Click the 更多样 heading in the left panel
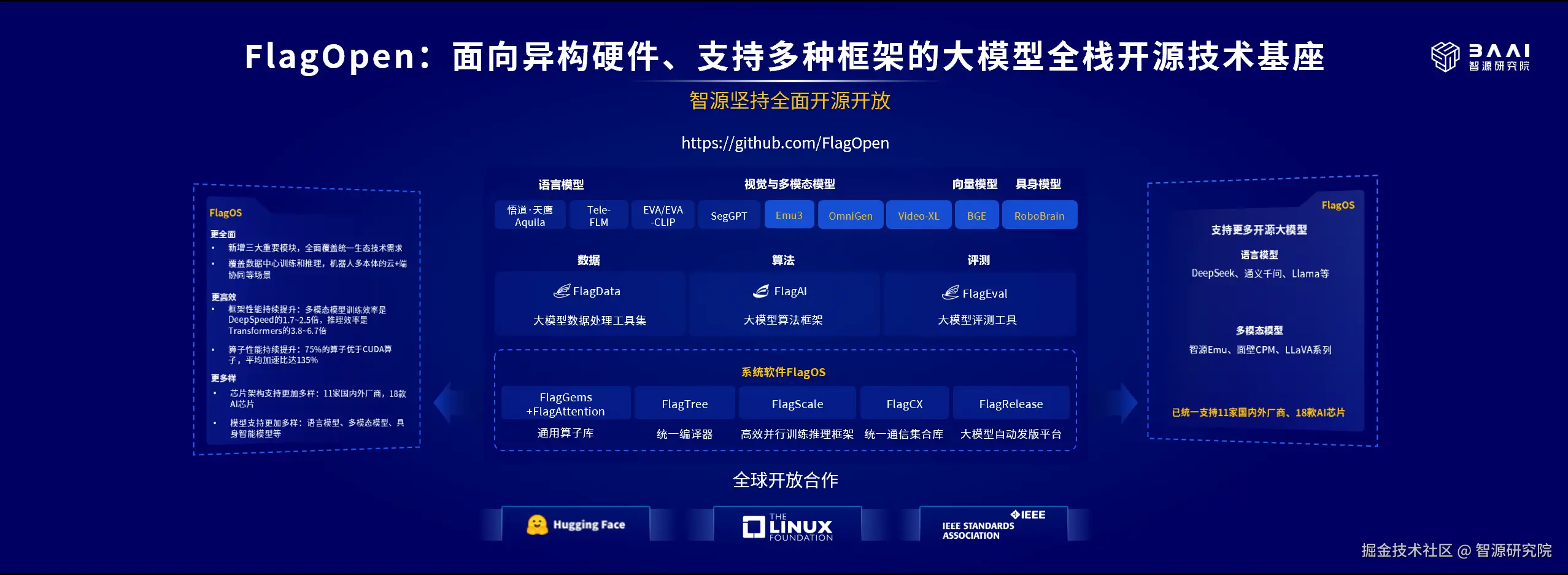This screenshot has width=1568, height=575. (223, 378)
